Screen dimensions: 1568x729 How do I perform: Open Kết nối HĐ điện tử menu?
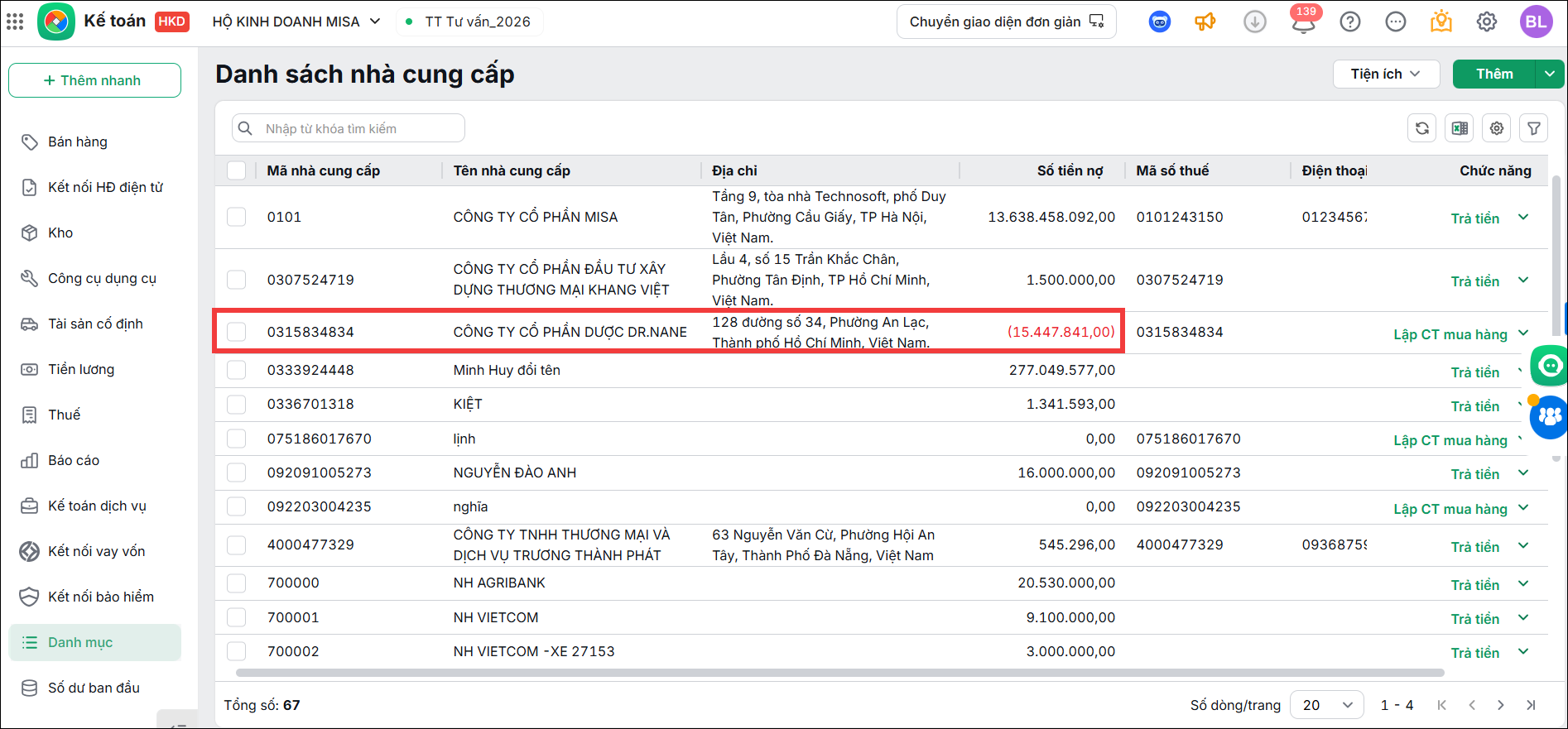pos(94,187)
